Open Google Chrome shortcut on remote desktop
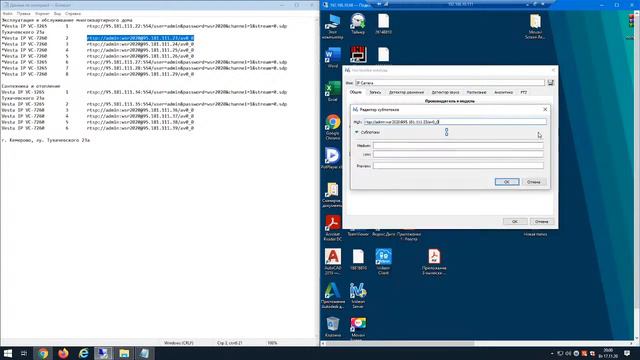This screenshot has width=640, height=360. 333,127
